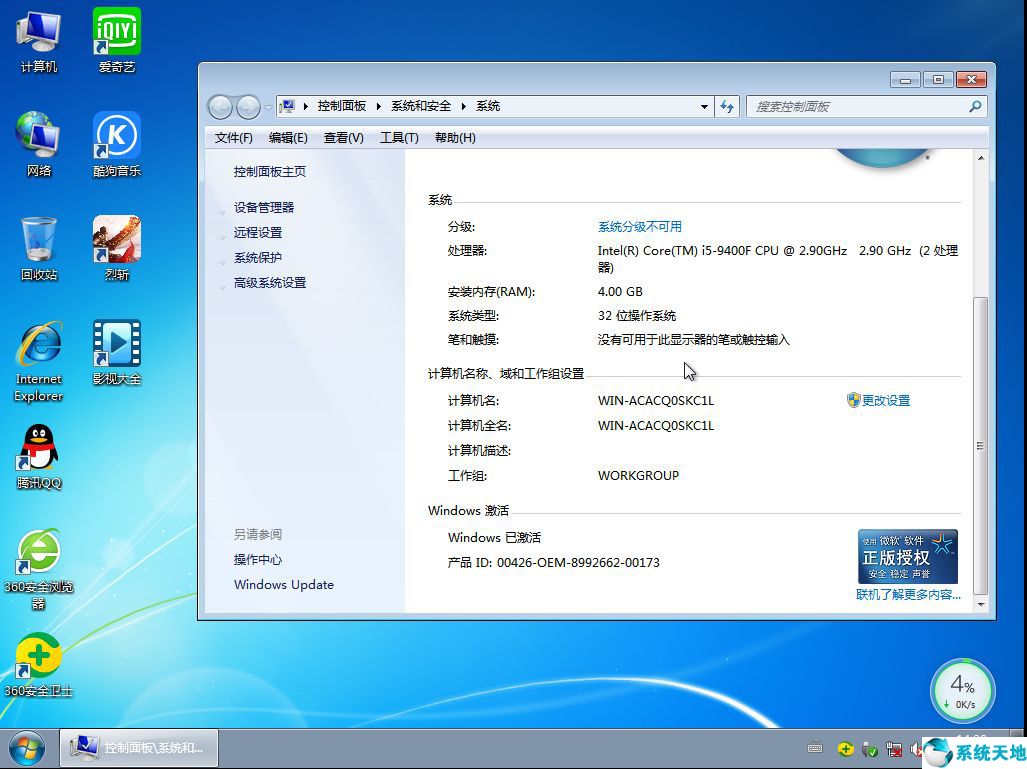The height and width of the screenshot is (769, 1027).
Task: Expand the arrow after 控制面板 breadcrumb
Action: (379, 106)
